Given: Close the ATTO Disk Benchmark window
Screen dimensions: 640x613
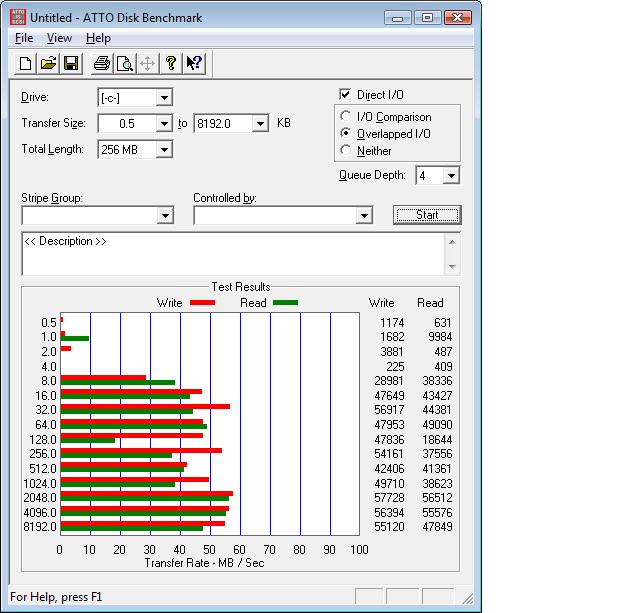Looking at the screenshot, I should (458, 18).
